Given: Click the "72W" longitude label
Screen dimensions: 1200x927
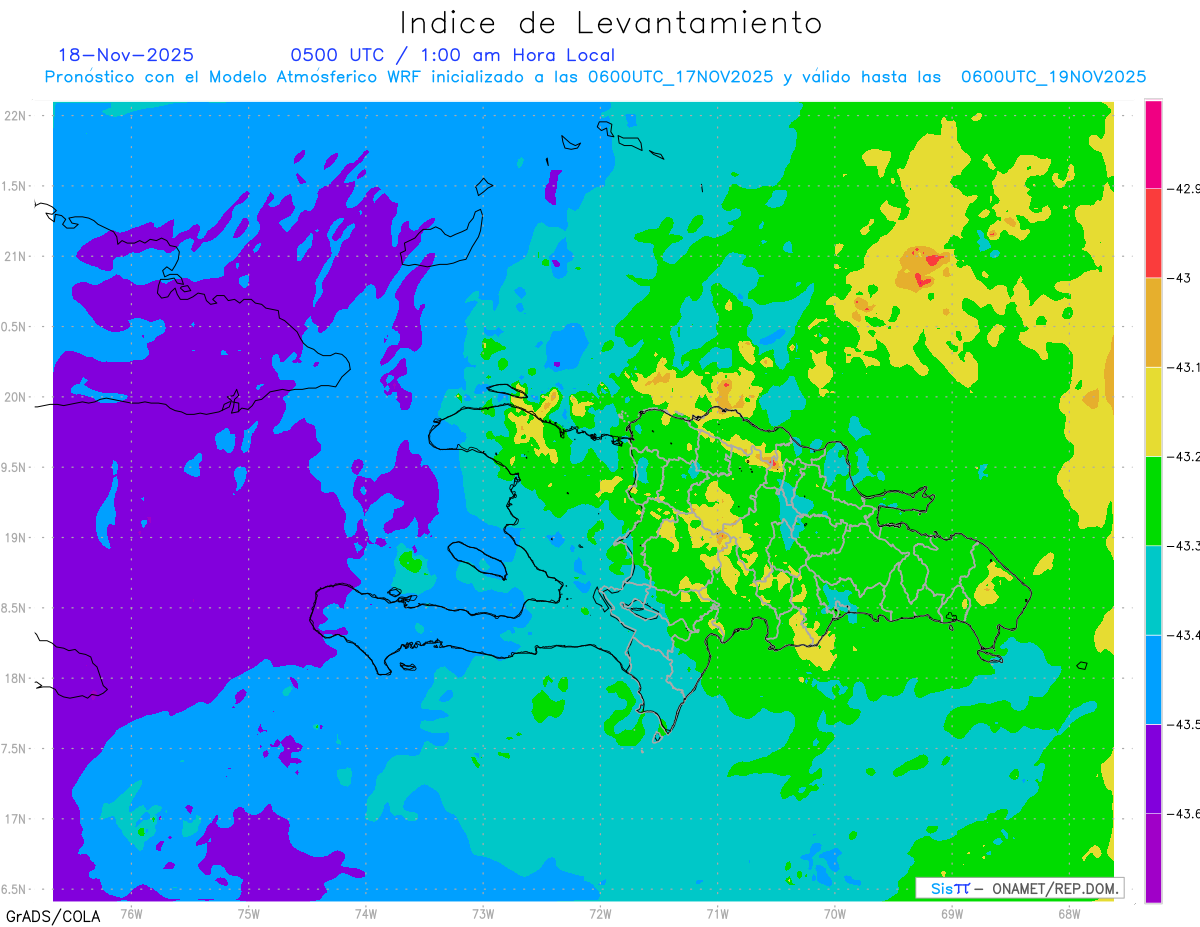Looking at the screenshot, I should pyautogui.click(x=600, y=913).
